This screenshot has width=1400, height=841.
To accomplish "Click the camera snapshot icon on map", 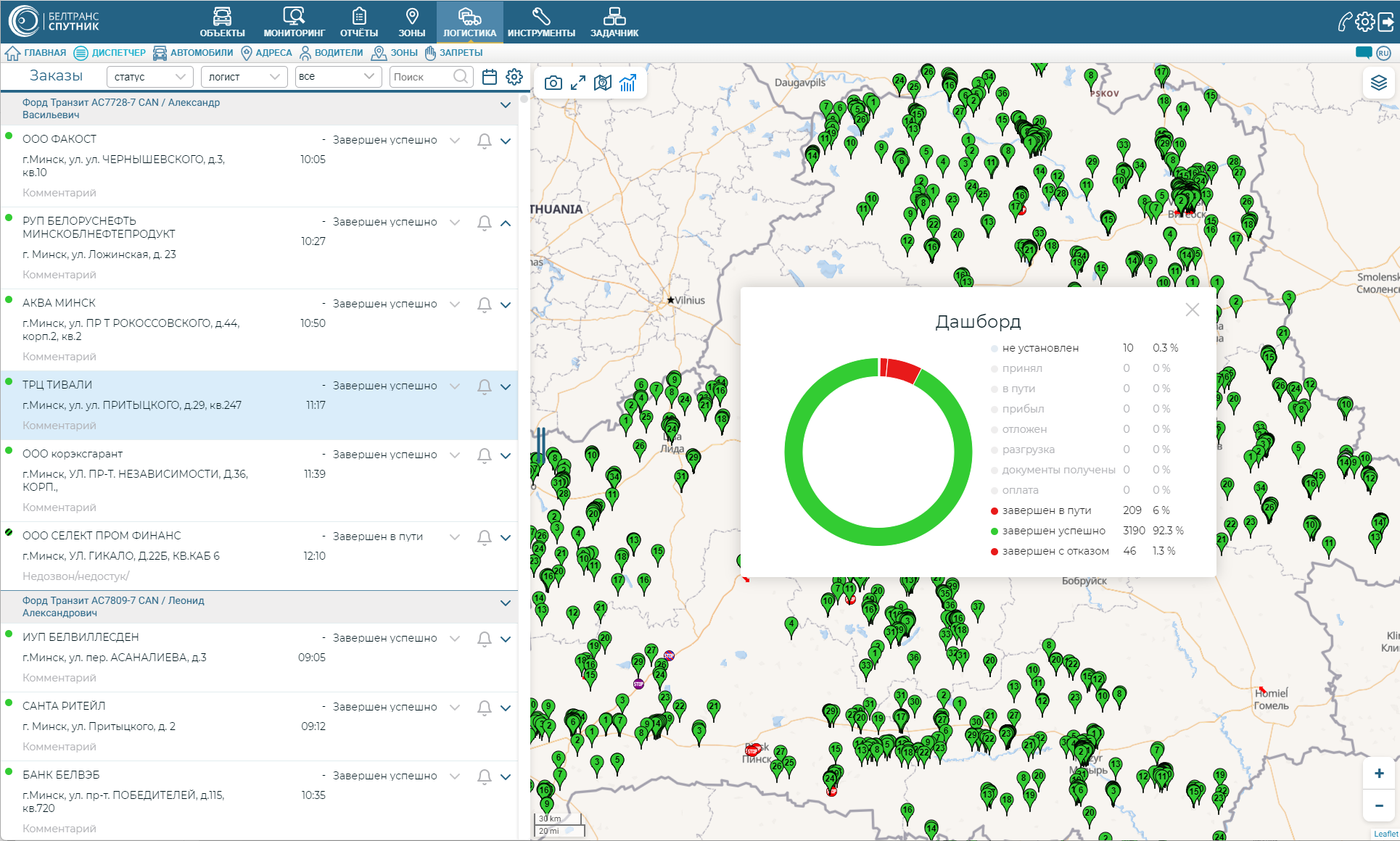I will [553, 83].
